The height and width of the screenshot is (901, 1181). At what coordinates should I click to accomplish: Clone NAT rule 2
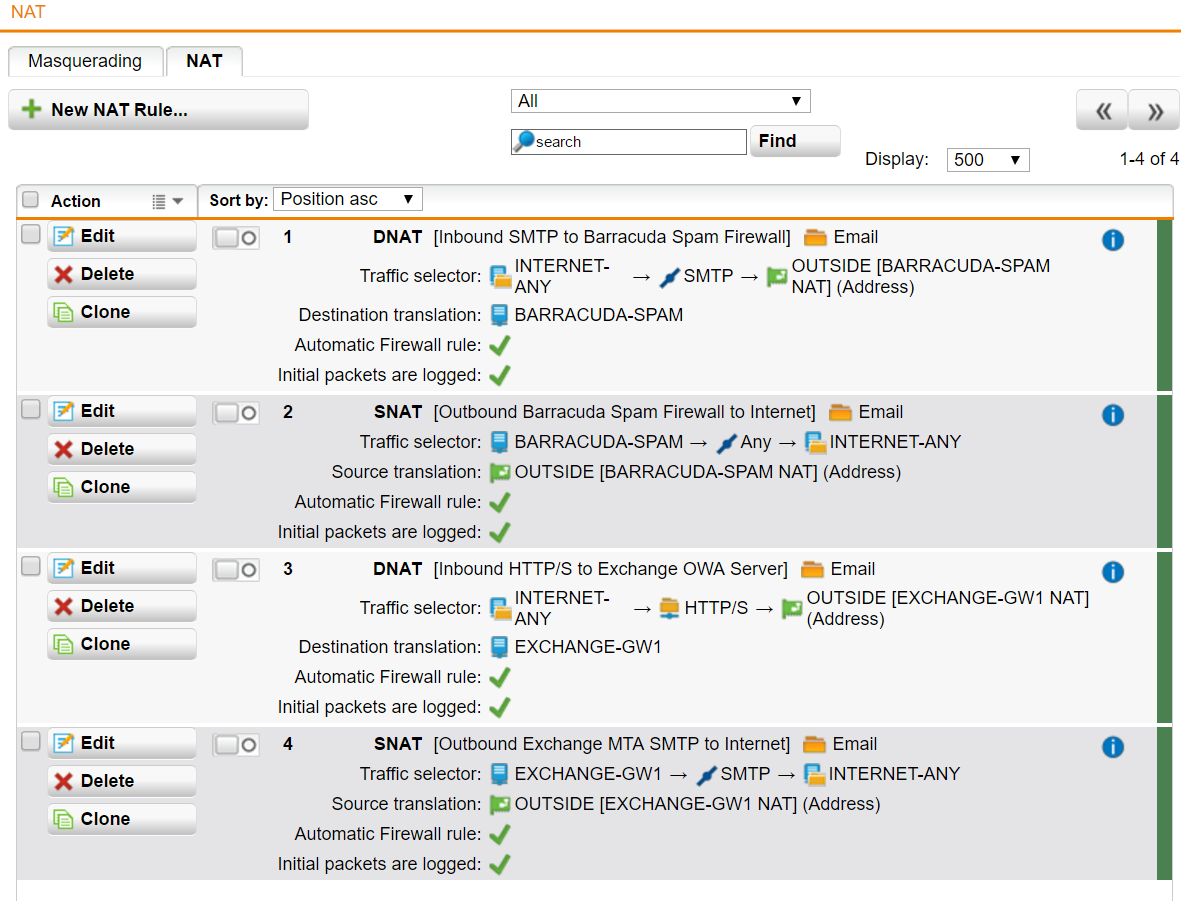[x=122, y=487]
